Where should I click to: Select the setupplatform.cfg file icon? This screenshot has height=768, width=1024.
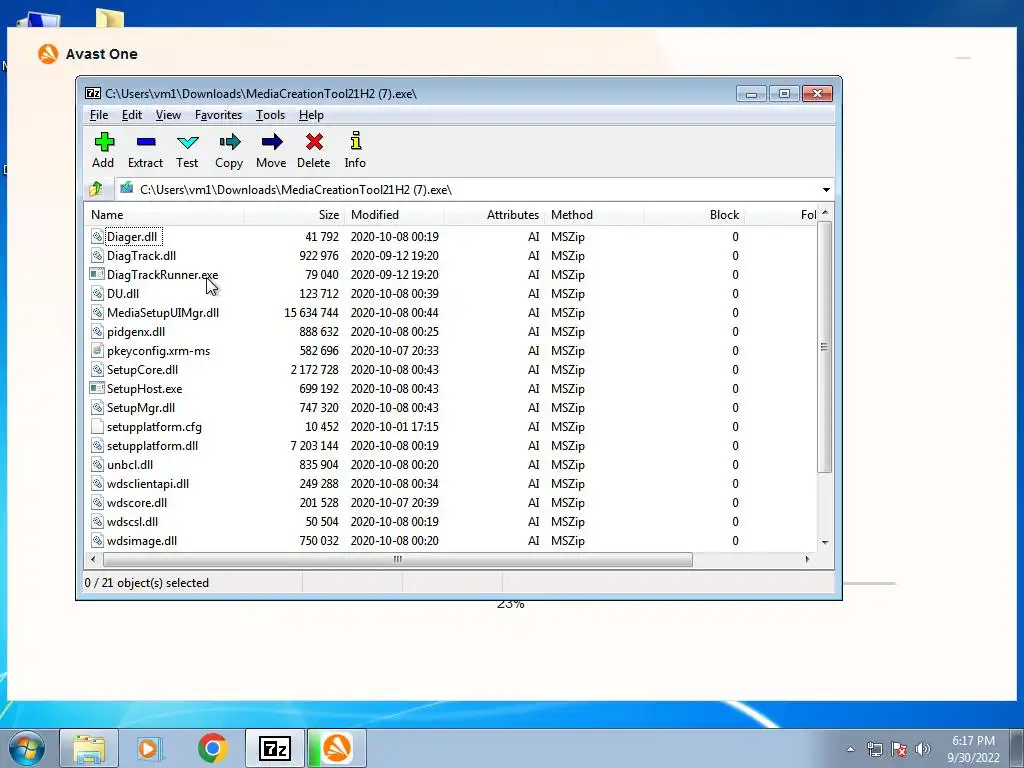click(x=97, y=426)
